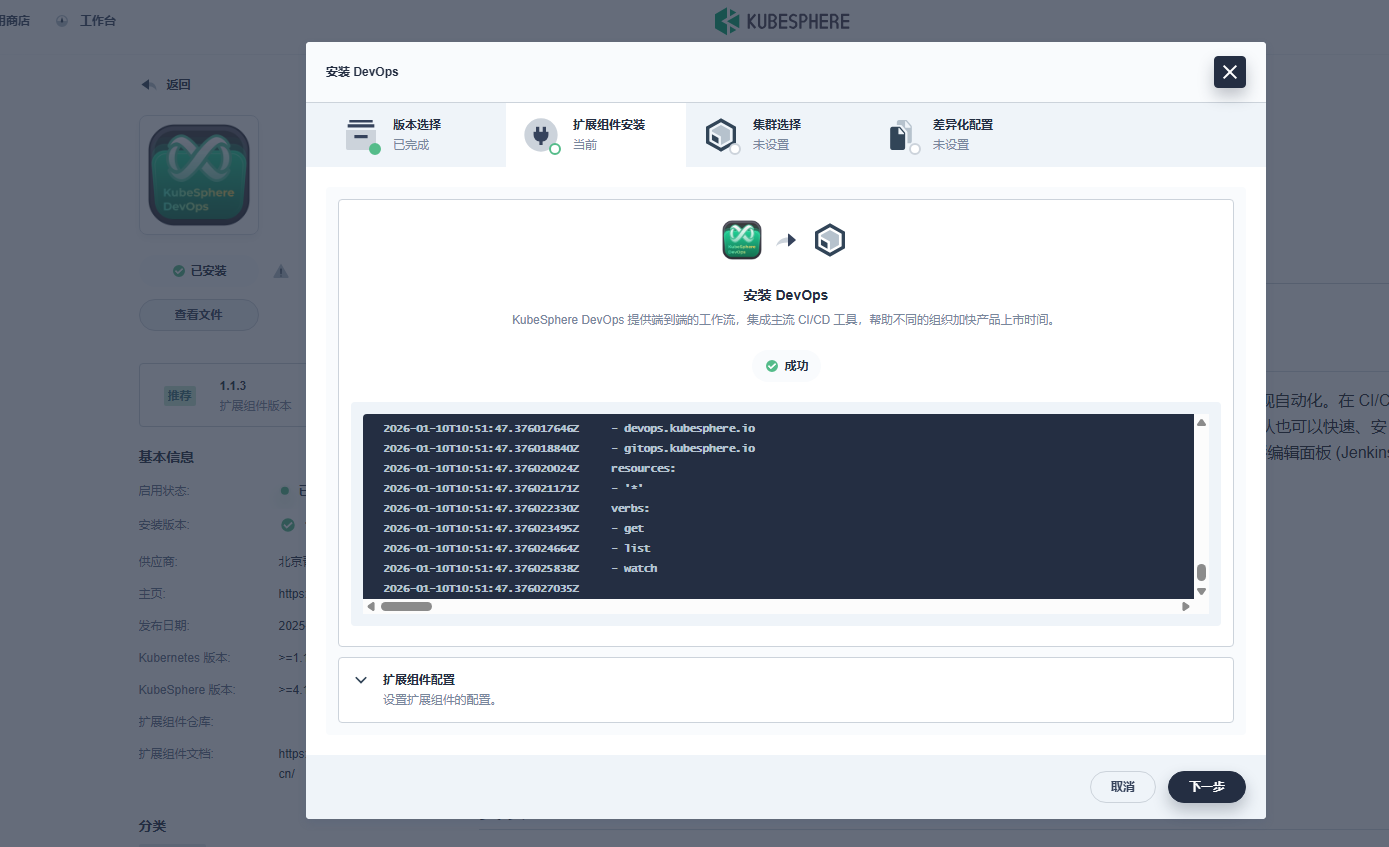
Task: Proceed with the 下一步 button
Action: click(x=1207, y=787)
